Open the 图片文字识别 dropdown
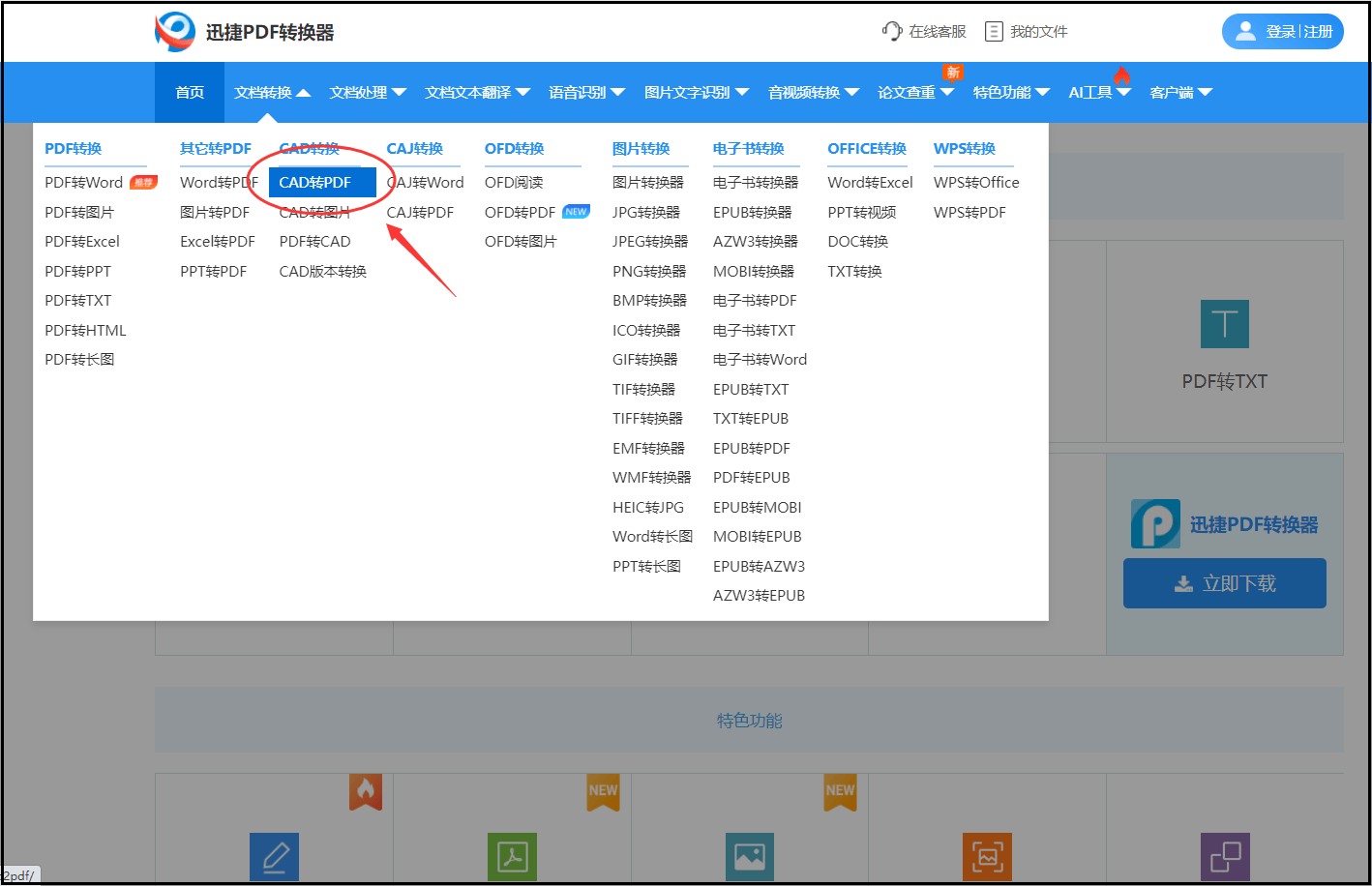This screenshot has height=886, width=1372. (x=697, y=92)
